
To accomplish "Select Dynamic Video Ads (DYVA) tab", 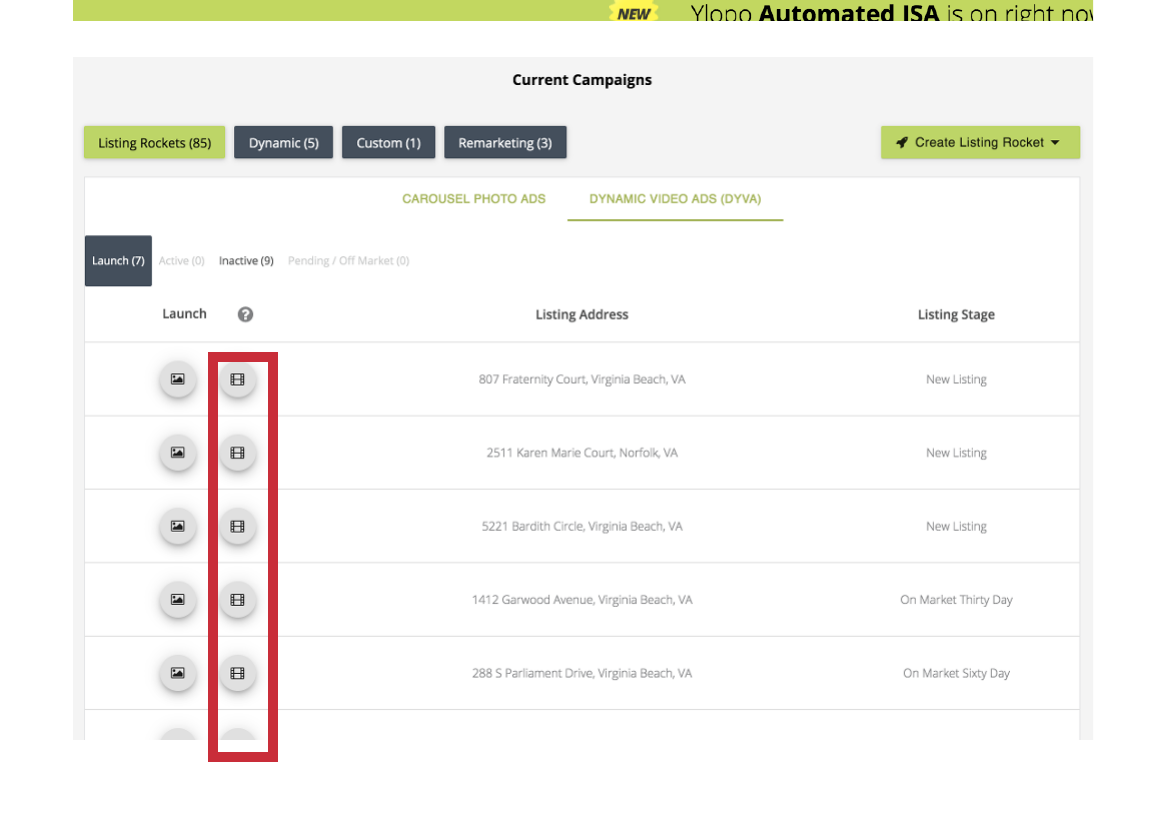I will 675,199.
